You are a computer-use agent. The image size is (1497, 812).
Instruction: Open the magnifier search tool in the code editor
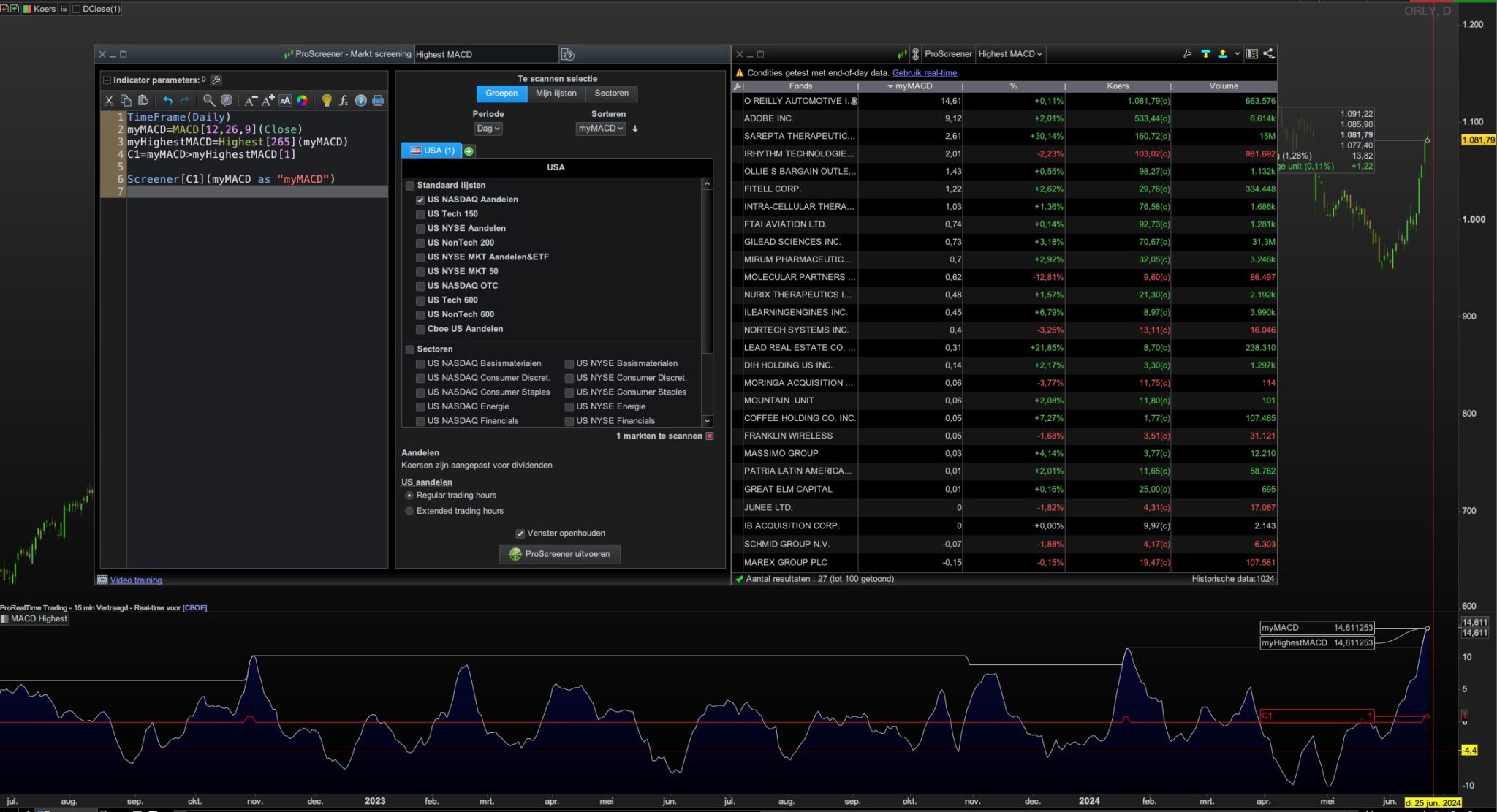[x=209, y=101]
